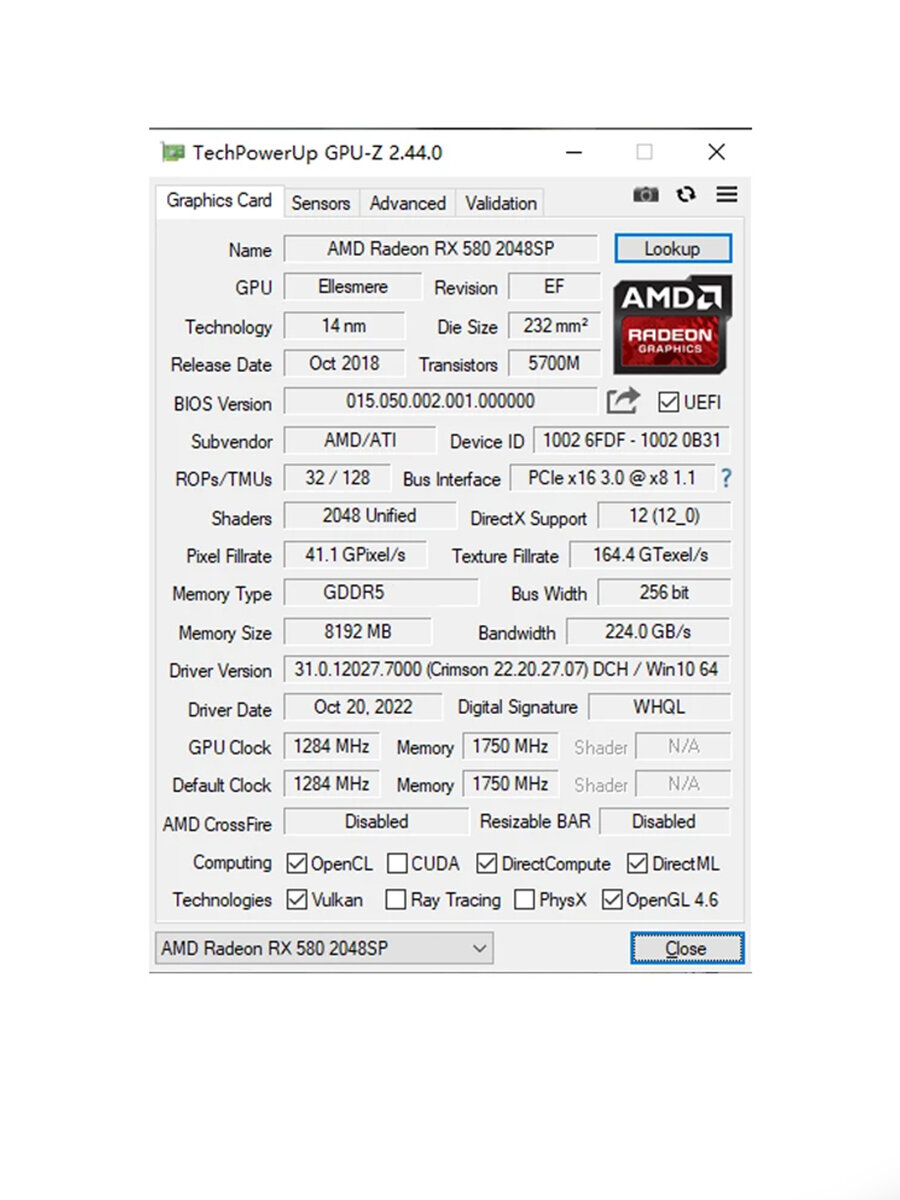
Task: Click the Default Clock field 1284 MHz
Action: point(332,784)
